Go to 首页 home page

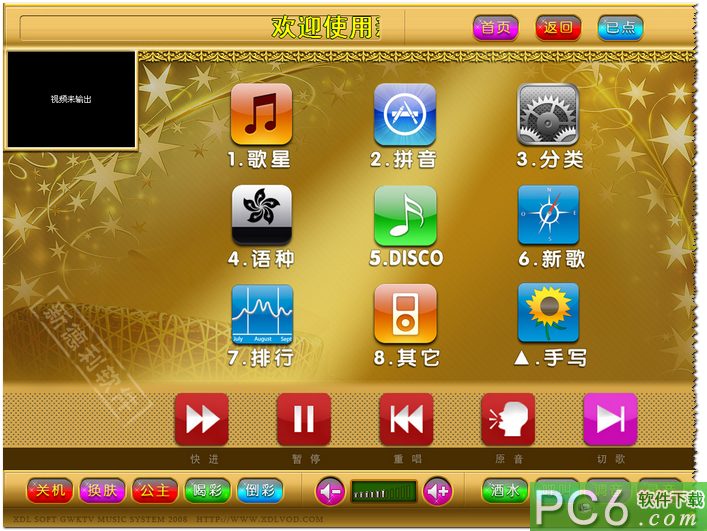point(496,28)
